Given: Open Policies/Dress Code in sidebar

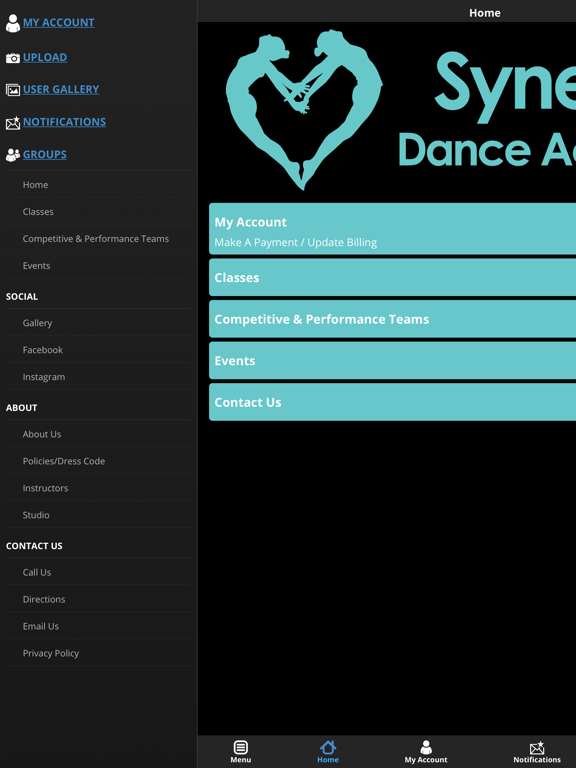Looking at the screenshot, I should [x=98, y=461].
